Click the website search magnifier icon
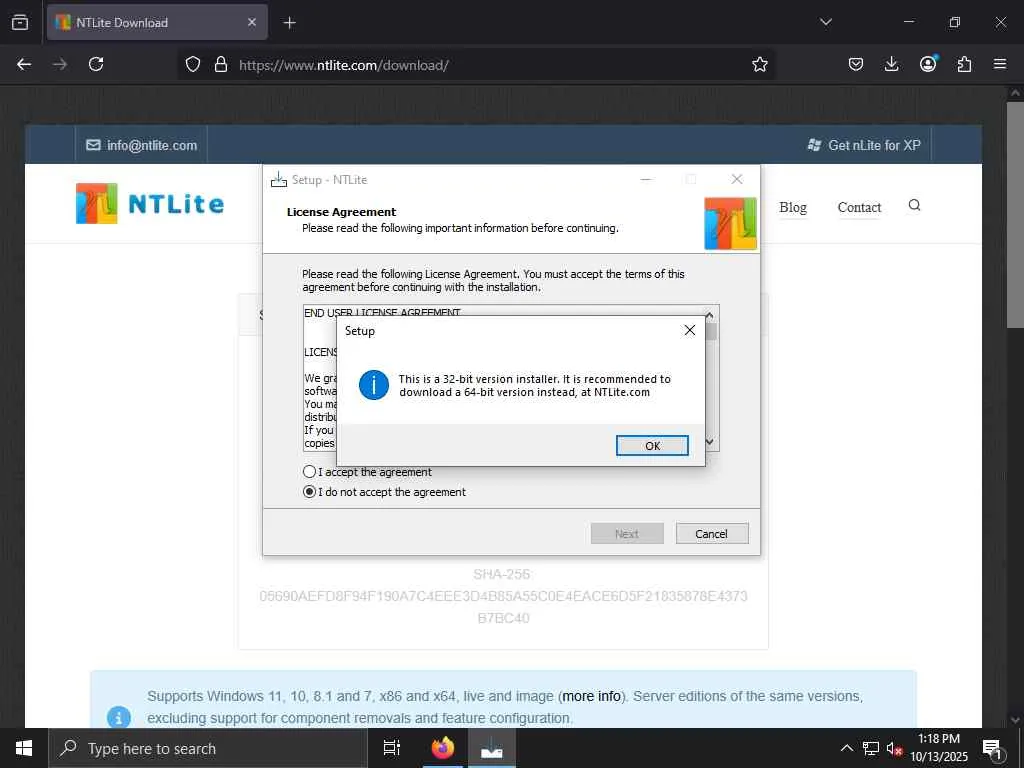The height and width of the screenshot is (768, 1024). 914,206
